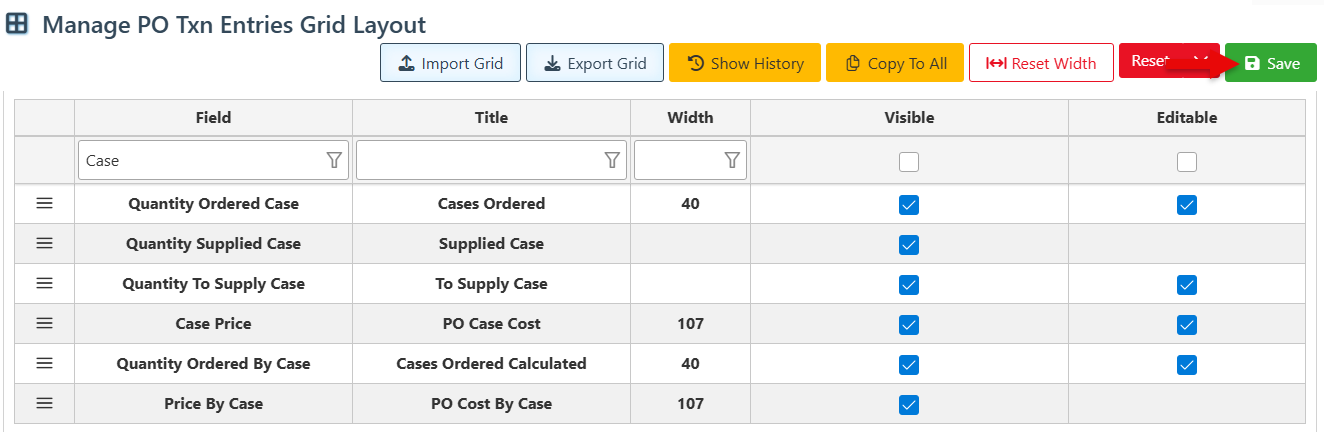Click the drag handle for Price By Case row
This screenshot has height=432, width=1324.
44,403
